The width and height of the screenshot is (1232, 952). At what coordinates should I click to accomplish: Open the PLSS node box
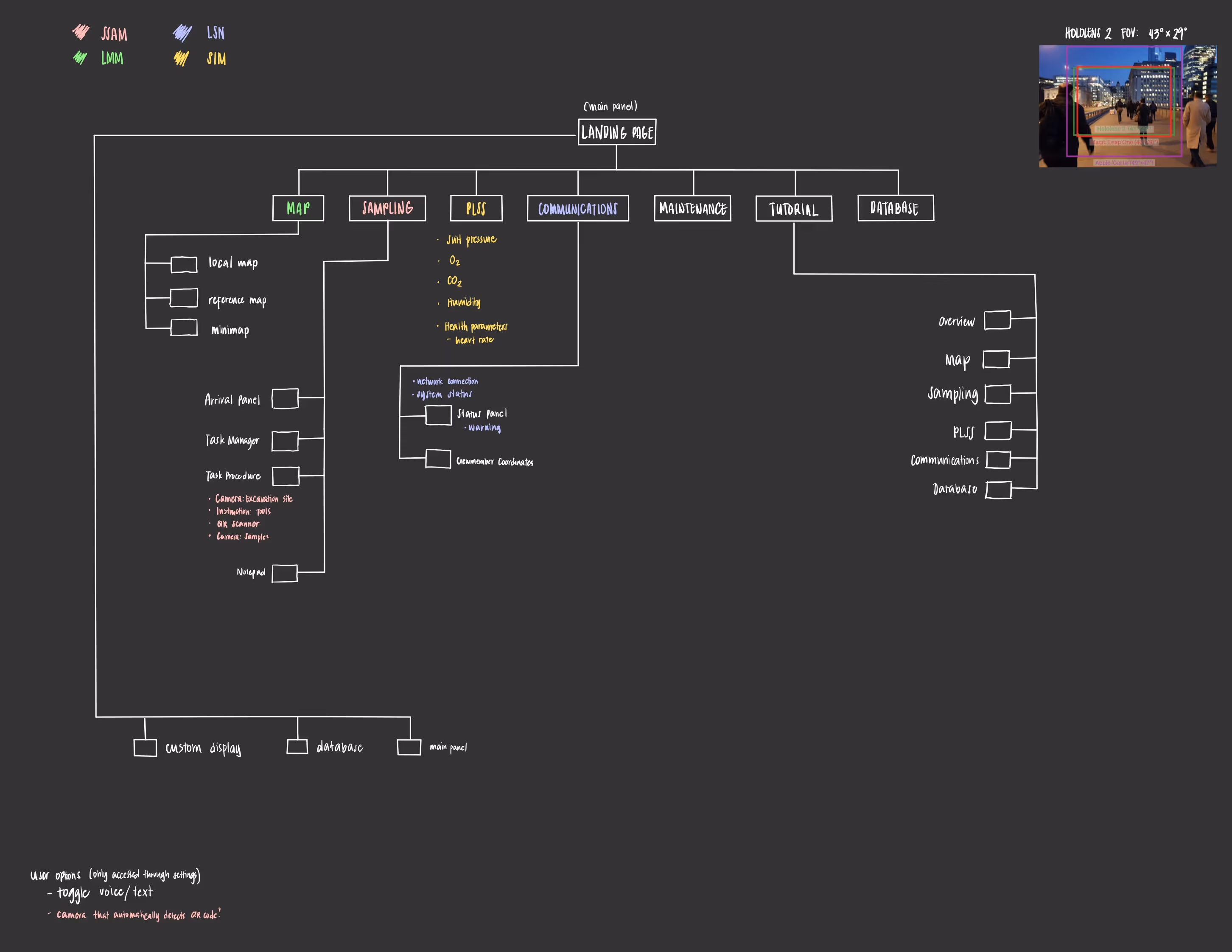[x=476, y=208]
